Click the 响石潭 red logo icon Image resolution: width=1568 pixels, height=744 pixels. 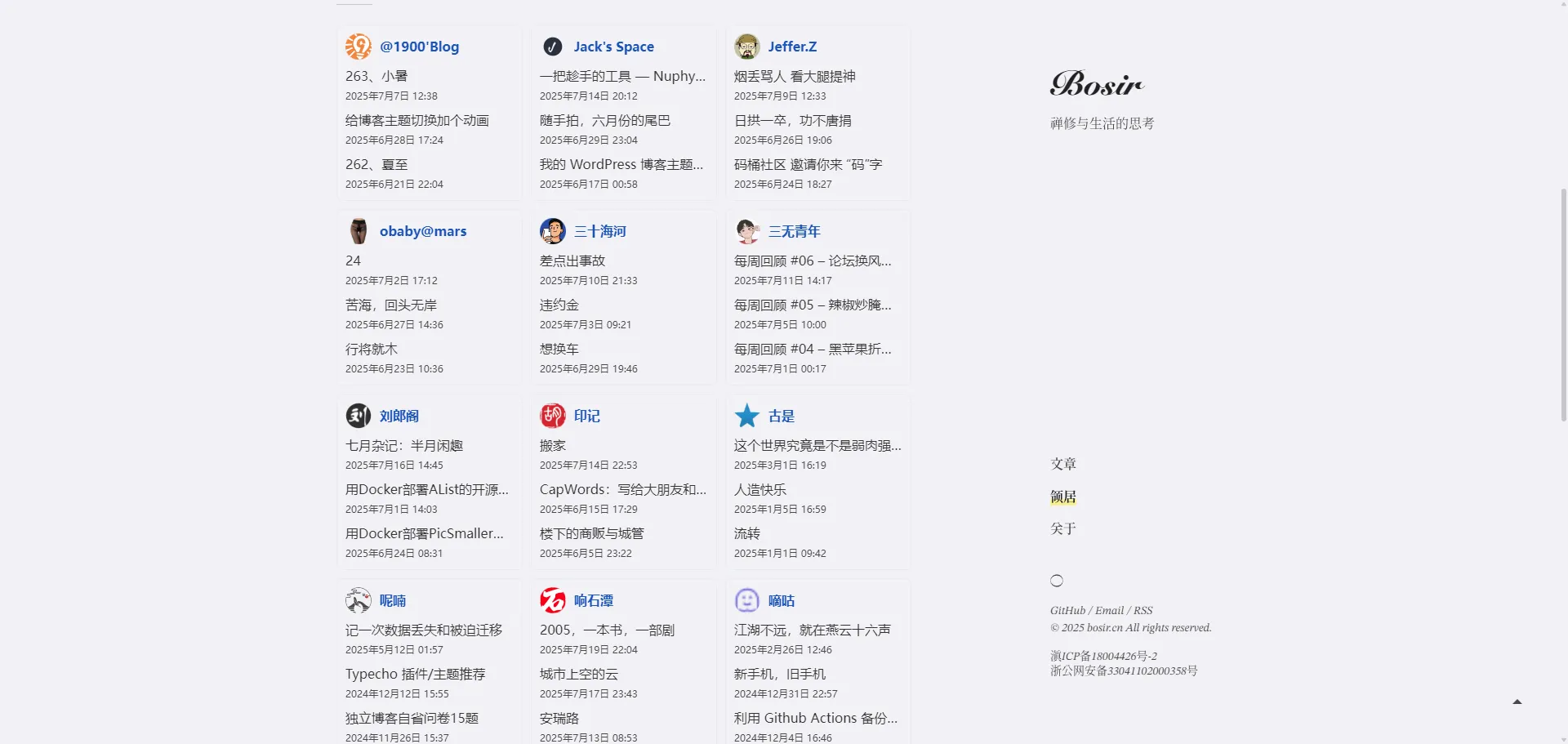coord(553,600)
